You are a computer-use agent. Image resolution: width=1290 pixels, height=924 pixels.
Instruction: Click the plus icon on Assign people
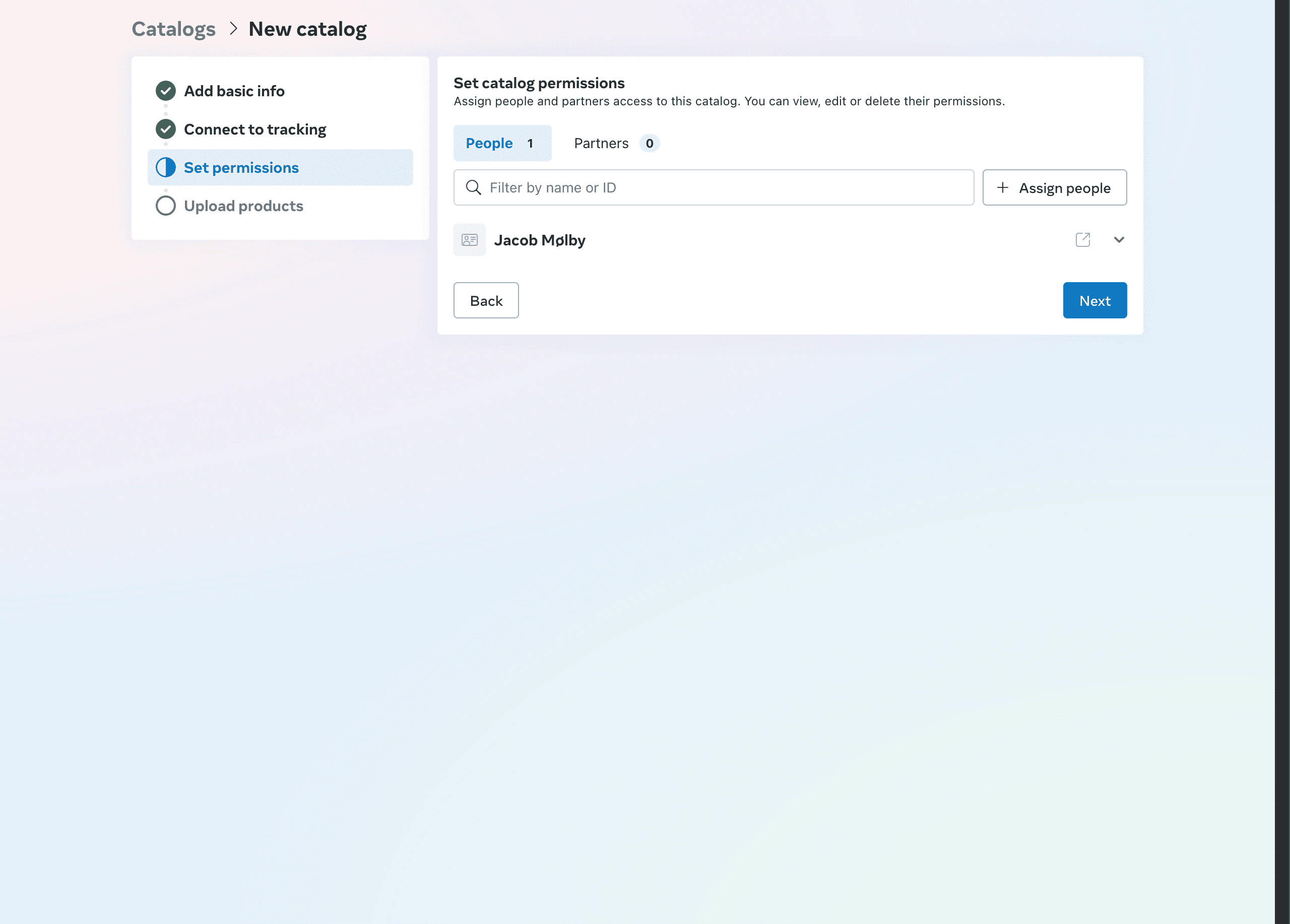[1003, 187]
